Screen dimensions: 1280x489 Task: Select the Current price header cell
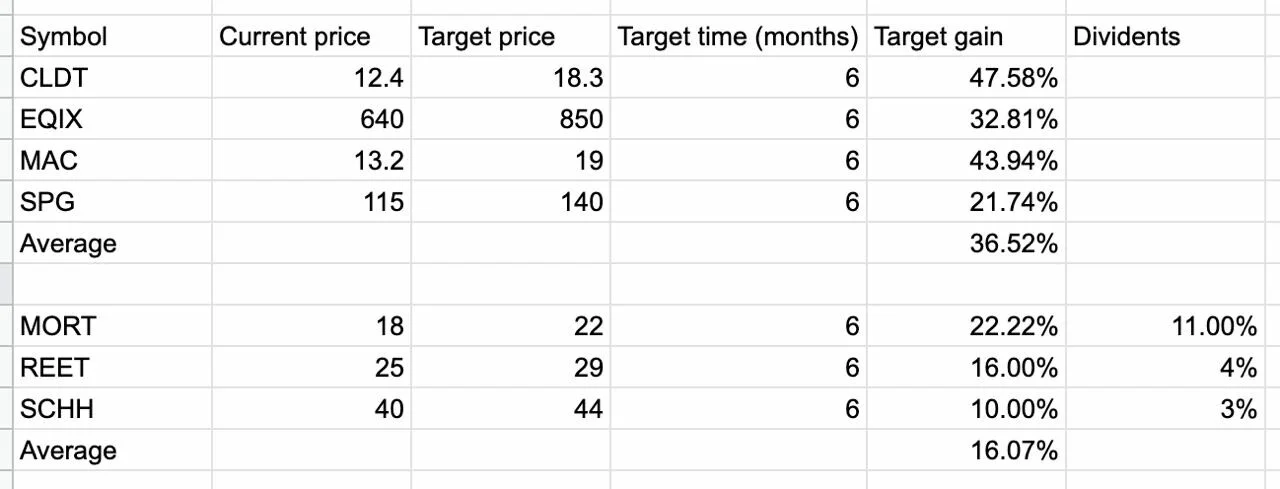click(311, 37)
